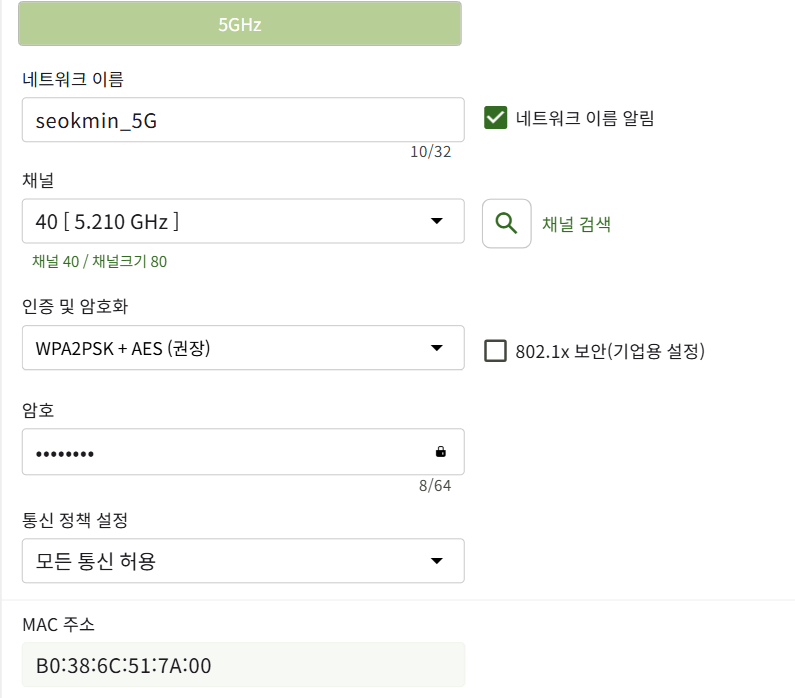This screenshot has height=698, width=795.
Task: Enable the 802.1x 보안 checkbox
Action: click(495, 351)
